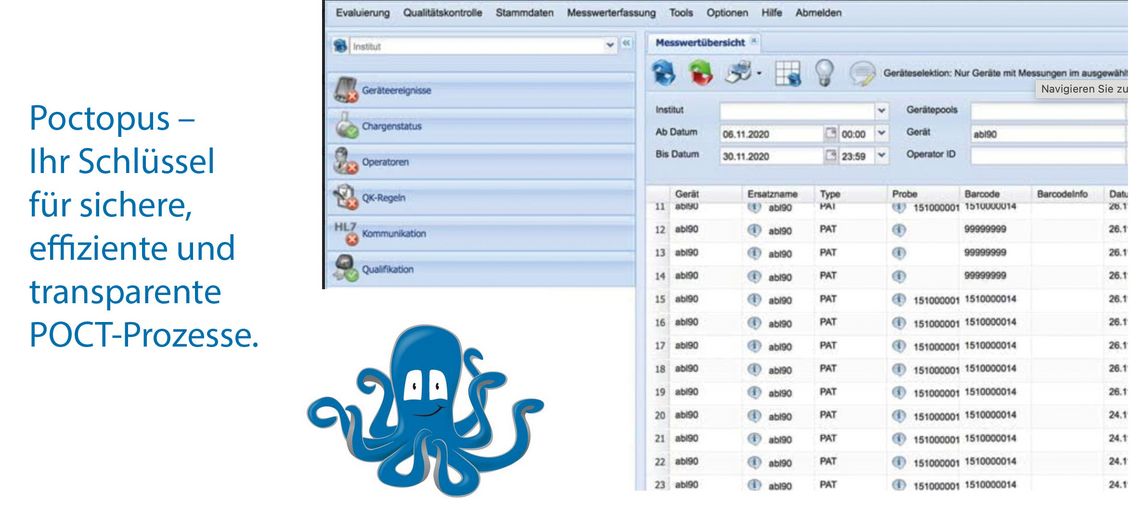Open the Messwerterfassung menu
Viewport: 1140px width, 509px height.
coord(611,12)
